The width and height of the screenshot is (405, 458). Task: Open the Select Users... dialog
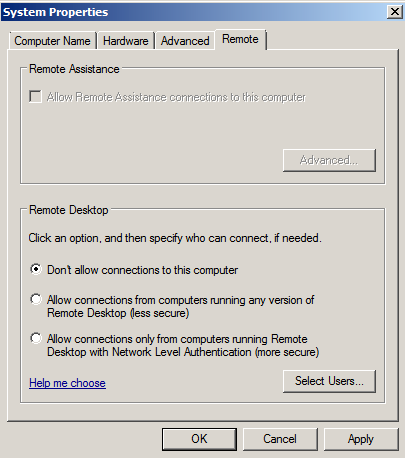tap(329, 381)
